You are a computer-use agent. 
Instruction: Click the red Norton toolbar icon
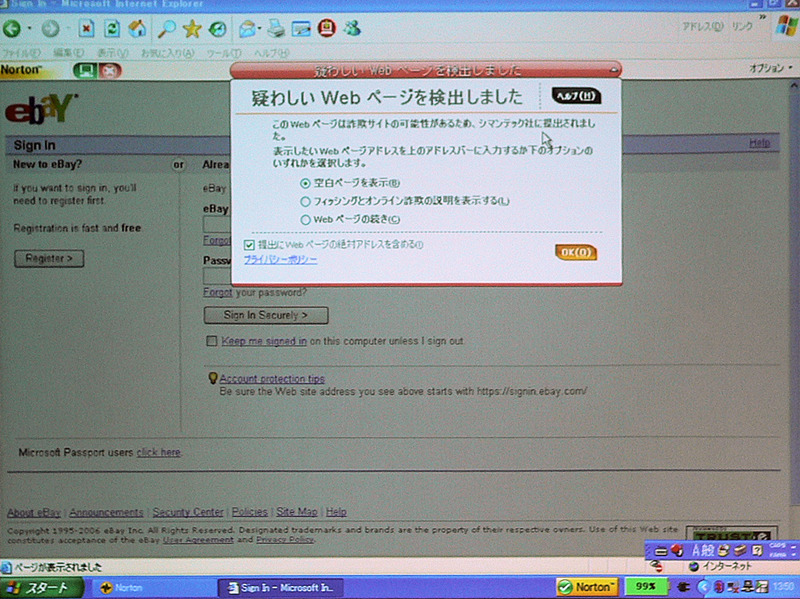tap(110, 70)
